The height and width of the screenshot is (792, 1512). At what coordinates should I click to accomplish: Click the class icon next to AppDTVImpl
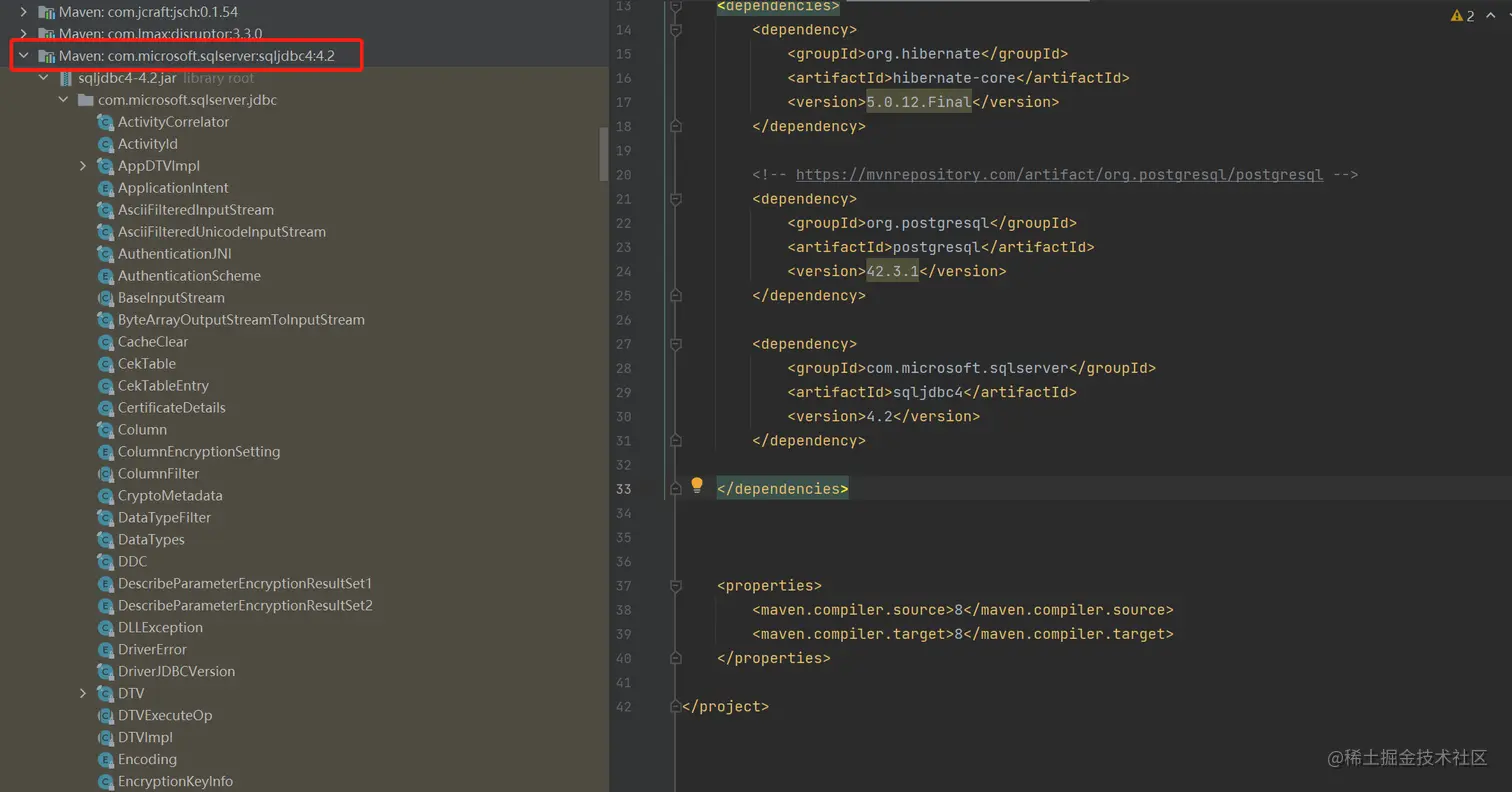[105, 166]
